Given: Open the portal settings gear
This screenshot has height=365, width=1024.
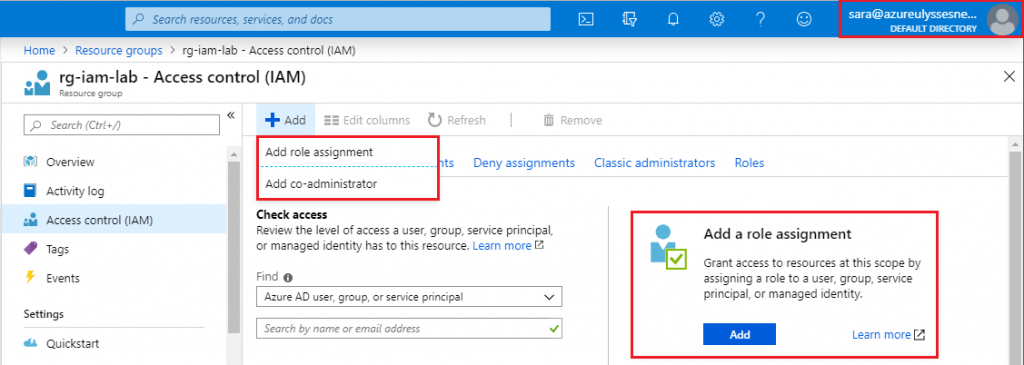Looking at the screenshot, I should click(x=717, y=20).
